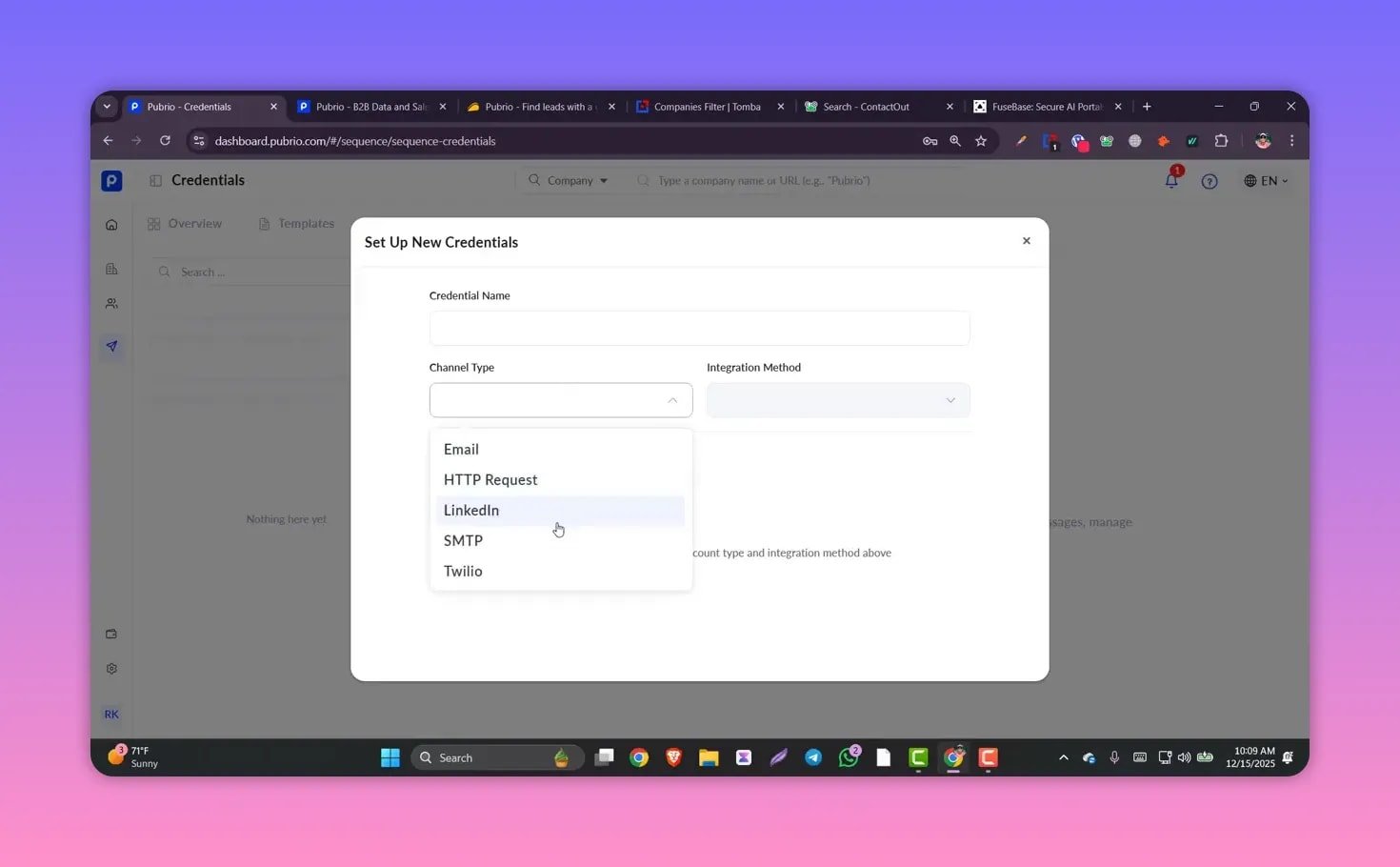Image resolution: width=1400 pixels, height=867 pixels.
Task: Open the Home icon in the sidebar
Action: click(111, 224)
